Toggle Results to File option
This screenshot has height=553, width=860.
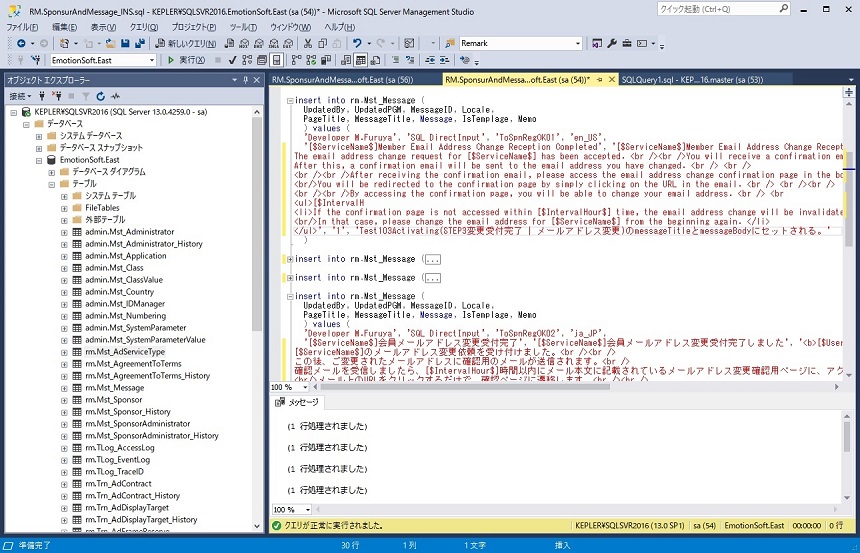click(x=375, y=60)
